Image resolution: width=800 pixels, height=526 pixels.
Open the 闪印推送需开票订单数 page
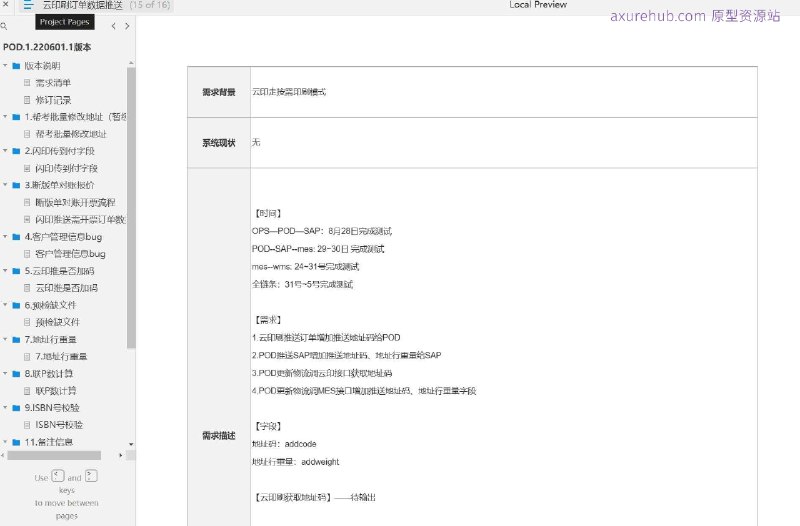click(80, 219)
